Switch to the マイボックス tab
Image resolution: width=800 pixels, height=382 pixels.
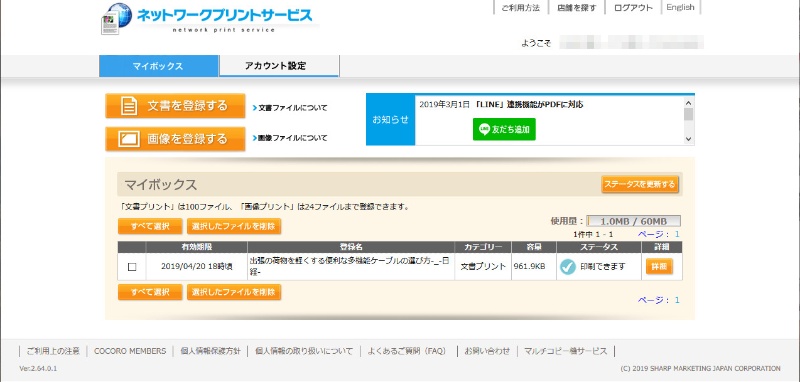(158, 66)
